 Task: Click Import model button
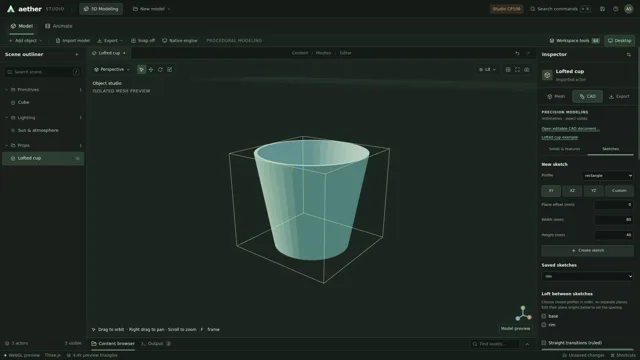(73, 40)
